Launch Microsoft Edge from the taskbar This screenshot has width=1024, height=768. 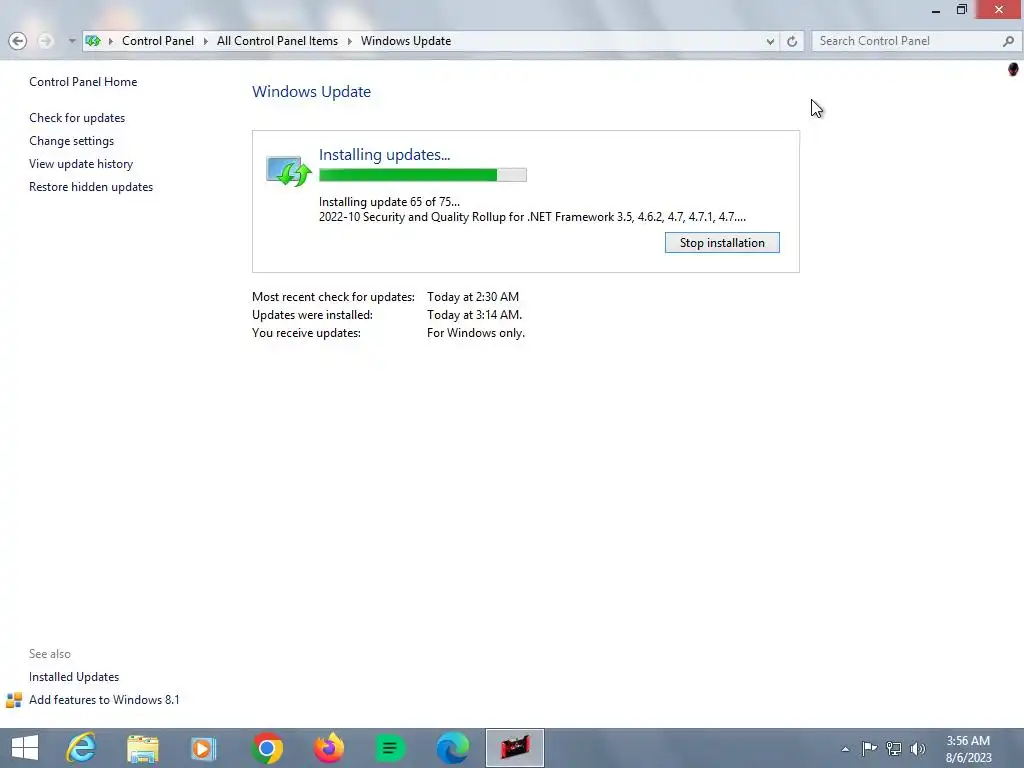[x=452, y=748]
